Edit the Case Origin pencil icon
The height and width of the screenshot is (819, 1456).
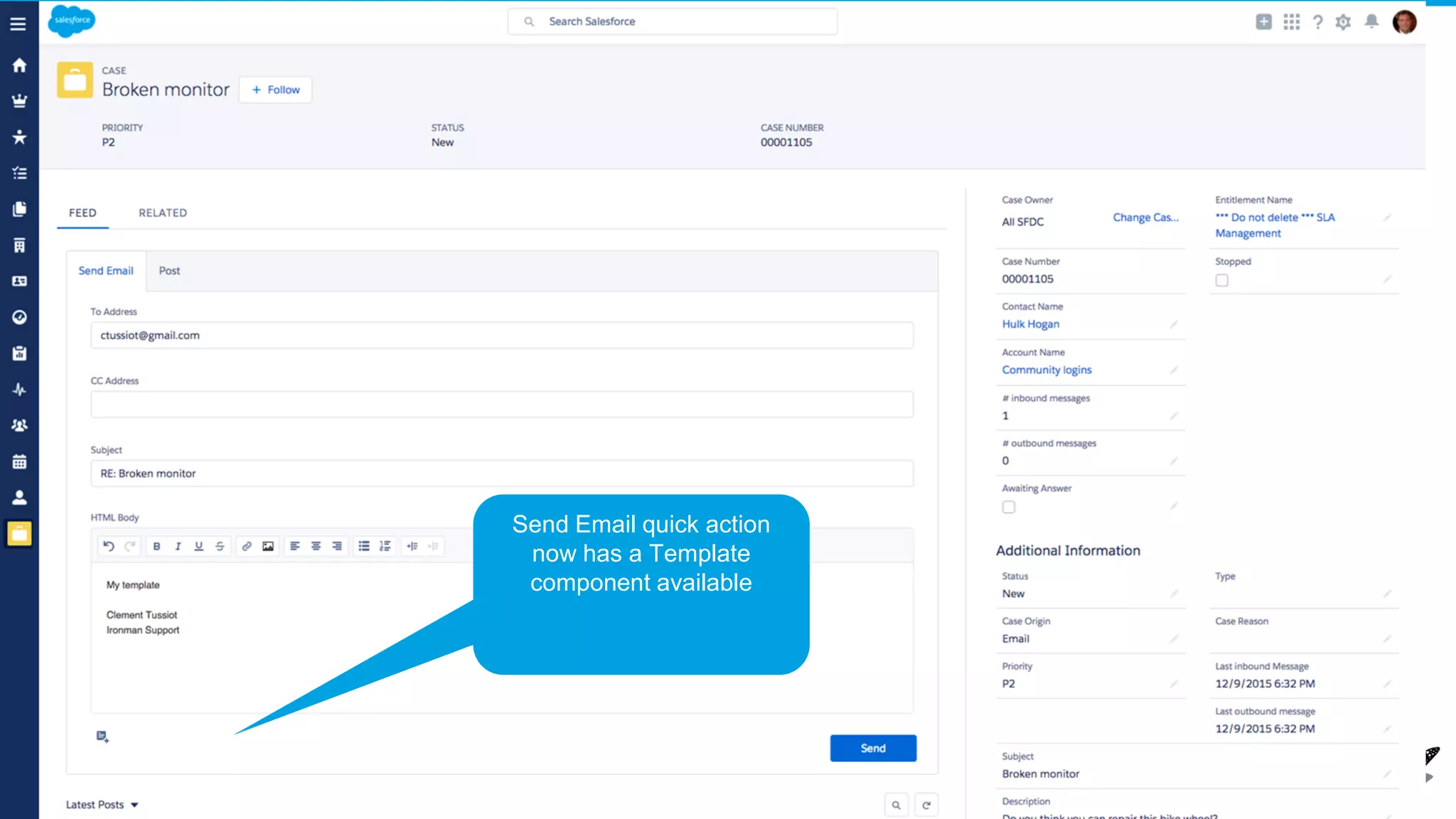coord(1174,638)
